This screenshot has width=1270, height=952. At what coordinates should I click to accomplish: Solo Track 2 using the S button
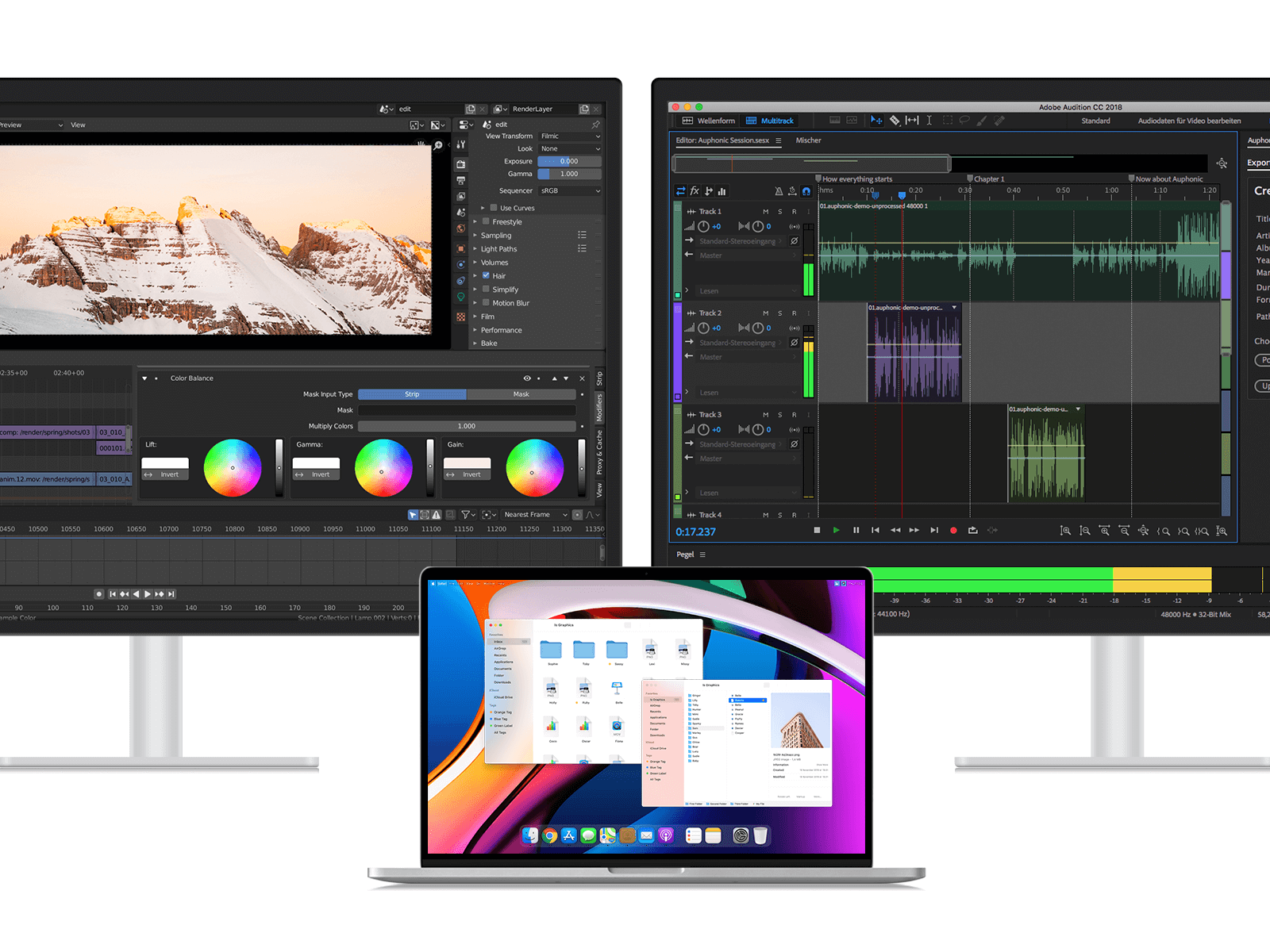tap(779, 313)
